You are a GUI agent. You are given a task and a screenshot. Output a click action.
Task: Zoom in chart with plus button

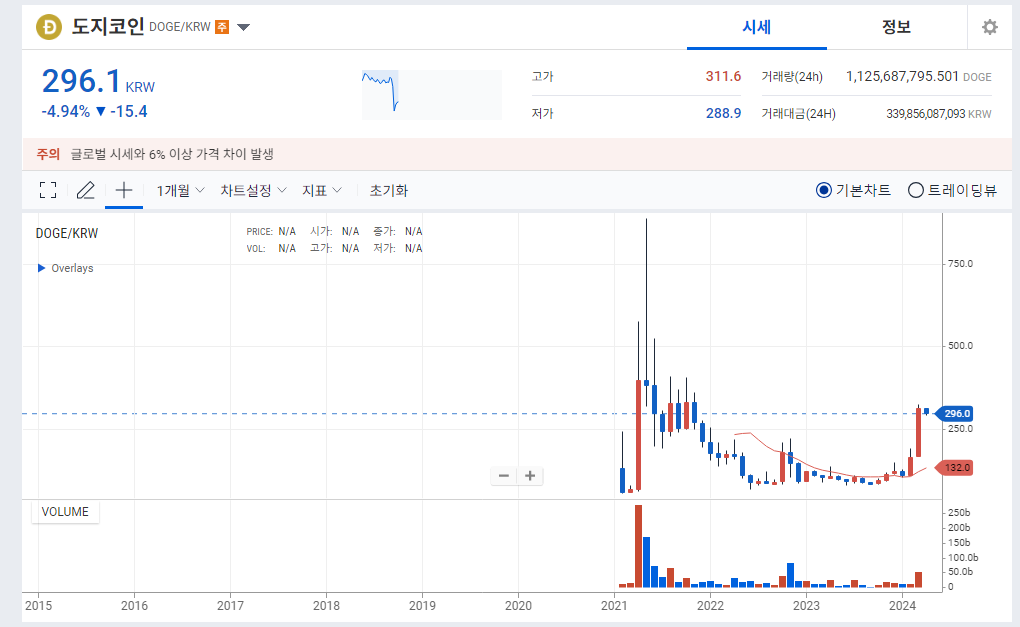pos(530,475)
